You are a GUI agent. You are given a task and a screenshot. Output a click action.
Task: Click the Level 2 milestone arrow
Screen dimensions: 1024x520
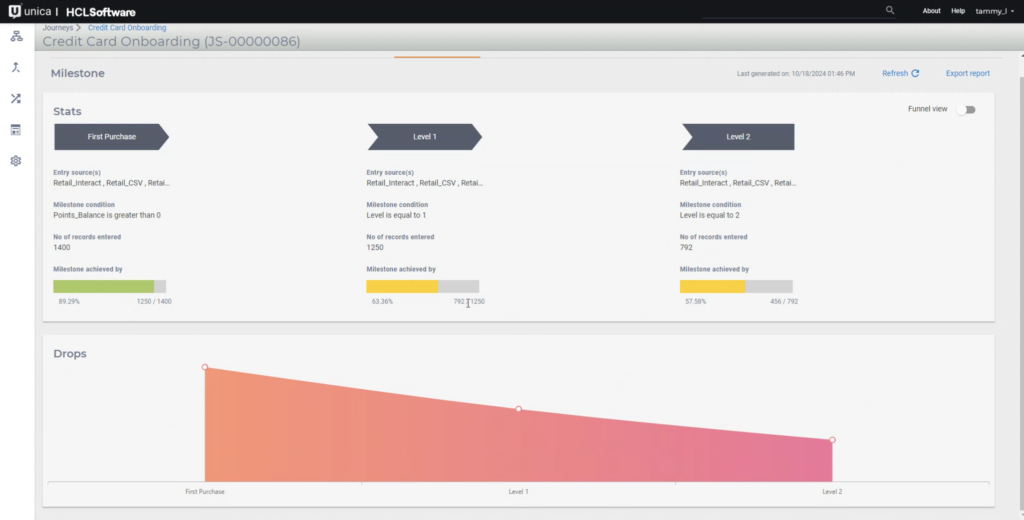click(x=738, y=137)
